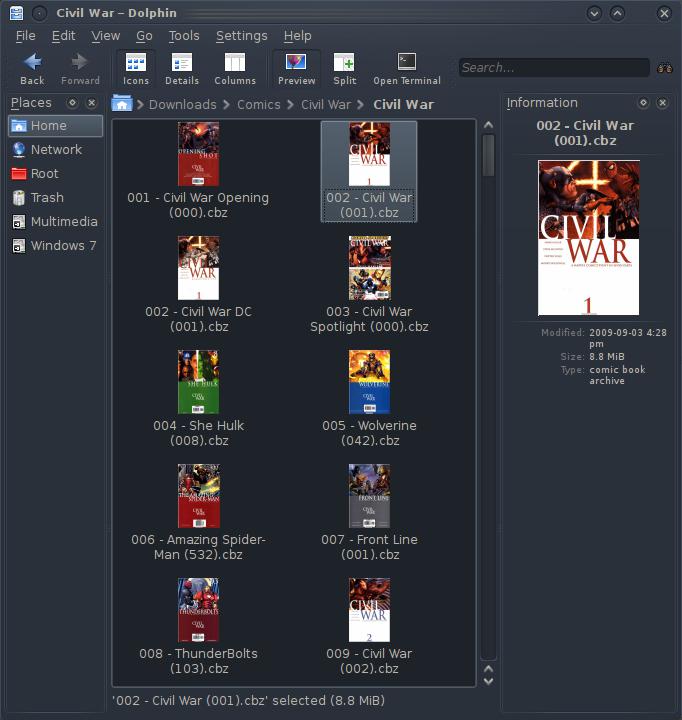Viewport: 682px width, 720px height.
Task: Select Network in Places panel
Action: coord(56,150)
